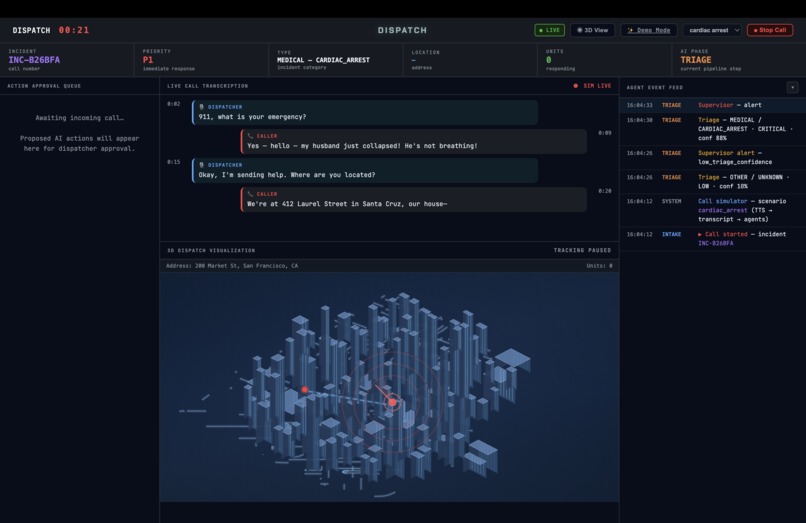The width and height of the screenshot is (806, 523).
Task: Click the 'Proposed AI actions will appear' note
Action: click(x=79, y=143)
